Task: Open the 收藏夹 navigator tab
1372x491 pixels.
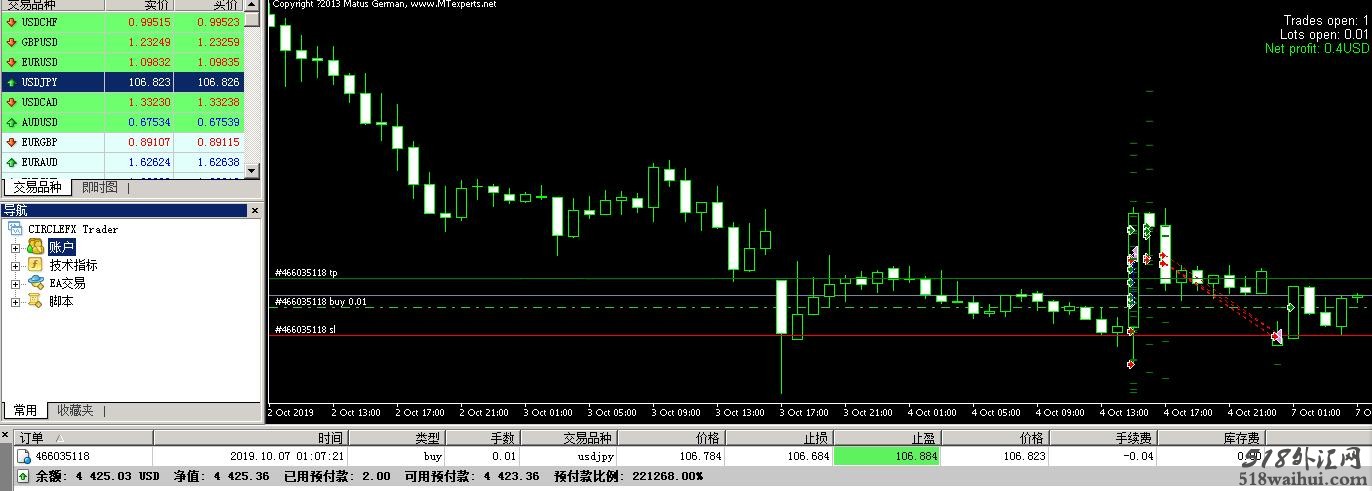Action: click(x=75, y=410)
